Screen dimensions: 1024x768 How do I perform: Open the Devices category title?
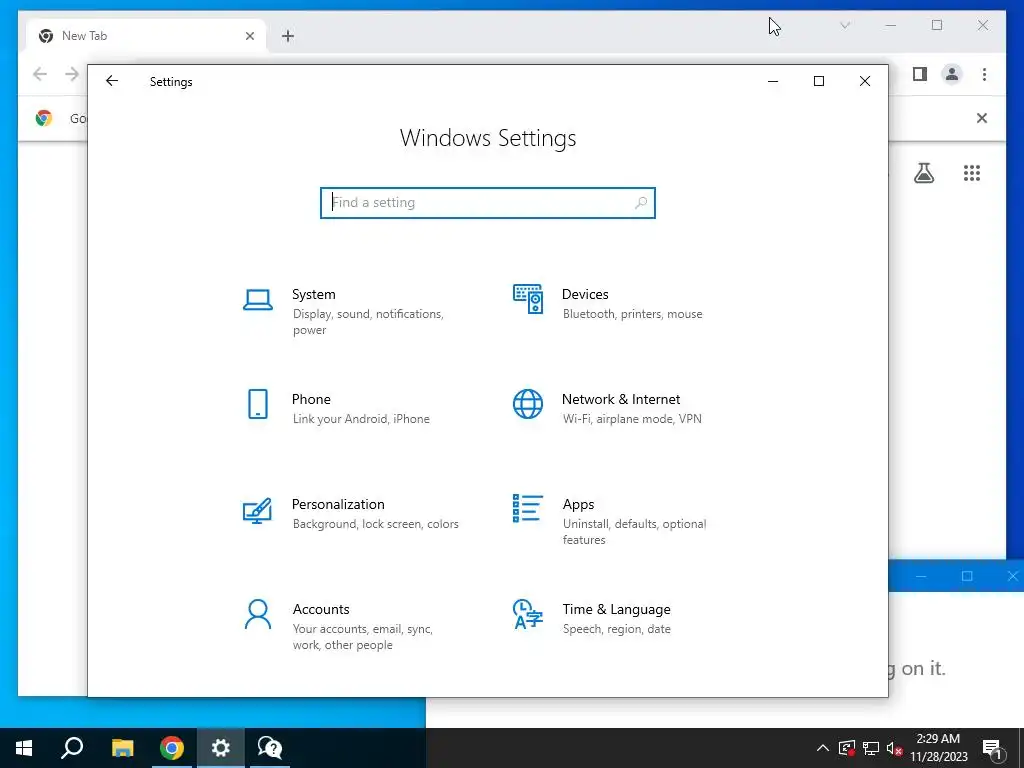585,295
